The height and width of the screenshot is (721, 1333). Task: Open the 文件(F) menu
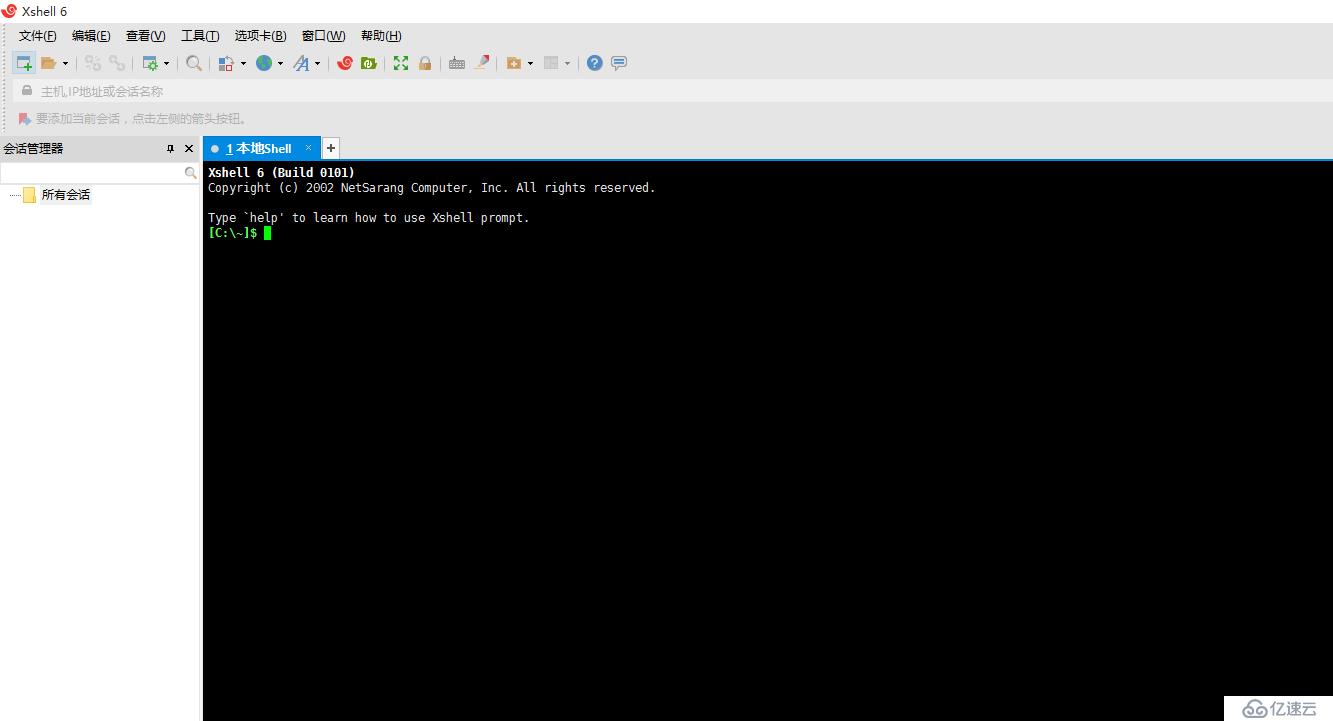pos(38,36)
